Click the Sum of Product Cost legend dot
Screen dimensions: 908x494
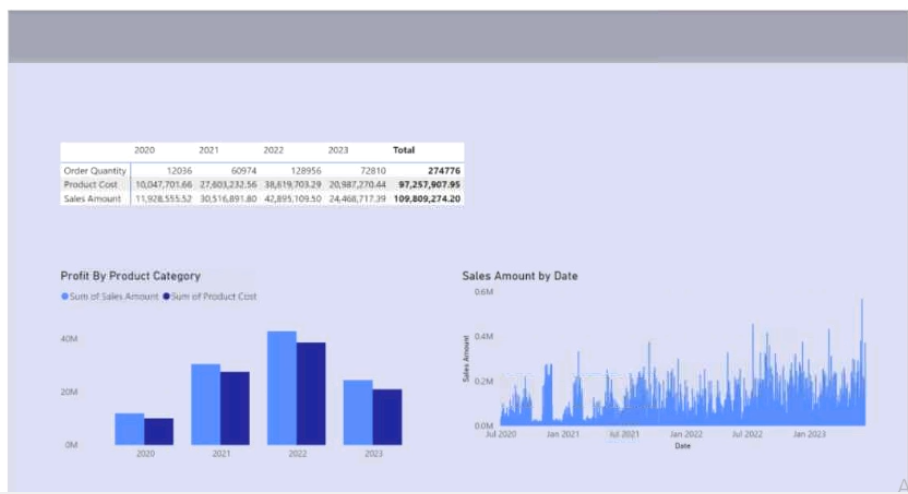(166, 297)
